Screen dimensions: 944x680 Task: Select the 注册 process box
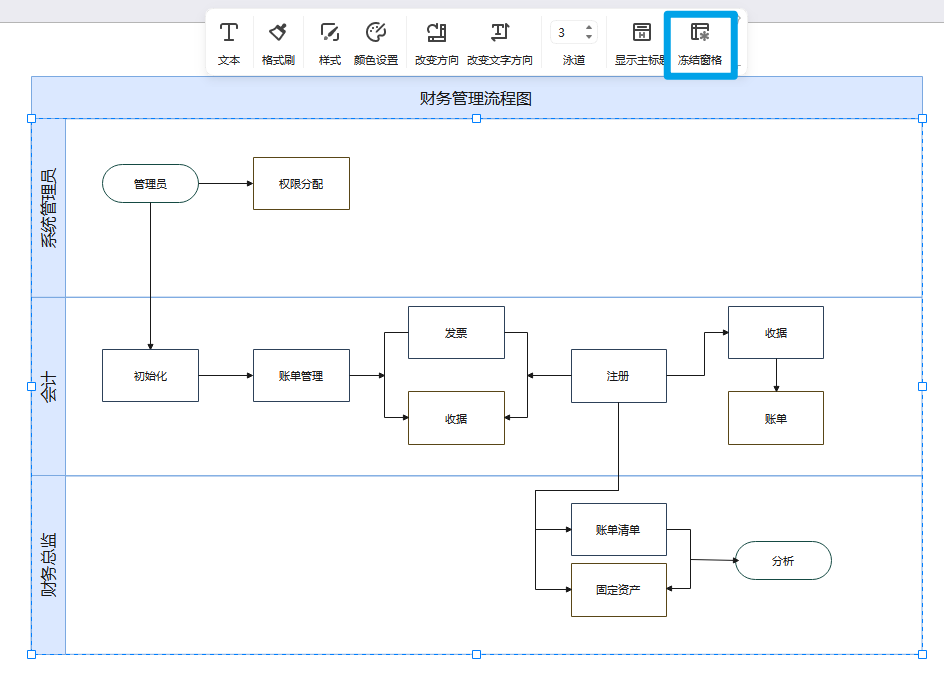click(618, 376)
